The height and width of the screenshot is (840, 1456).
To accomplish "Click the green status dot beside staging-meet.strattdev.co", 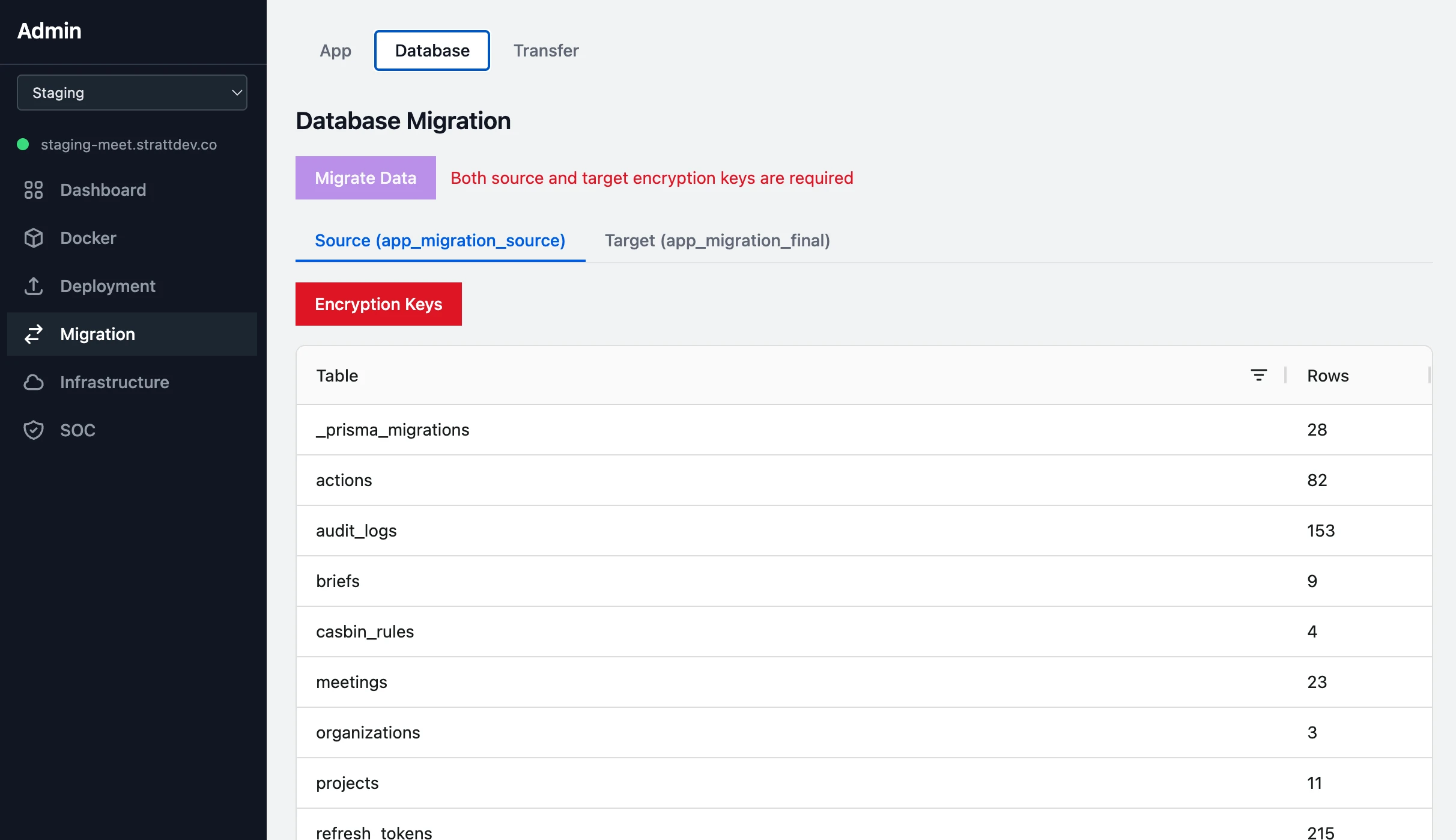I will 23,144.
